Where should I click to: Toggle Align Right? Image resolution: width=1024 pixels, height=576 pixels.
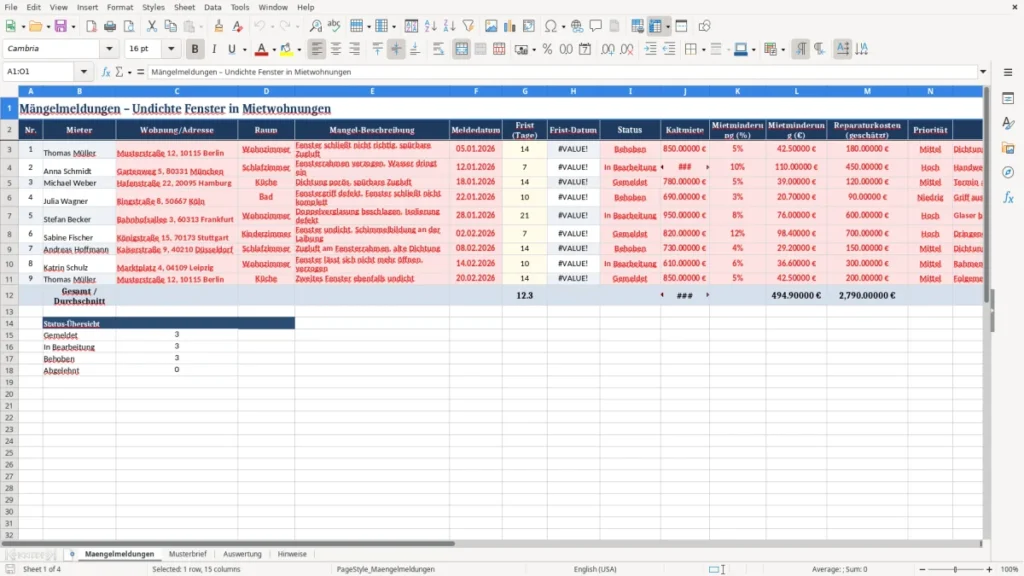click(x=355, y=49)
